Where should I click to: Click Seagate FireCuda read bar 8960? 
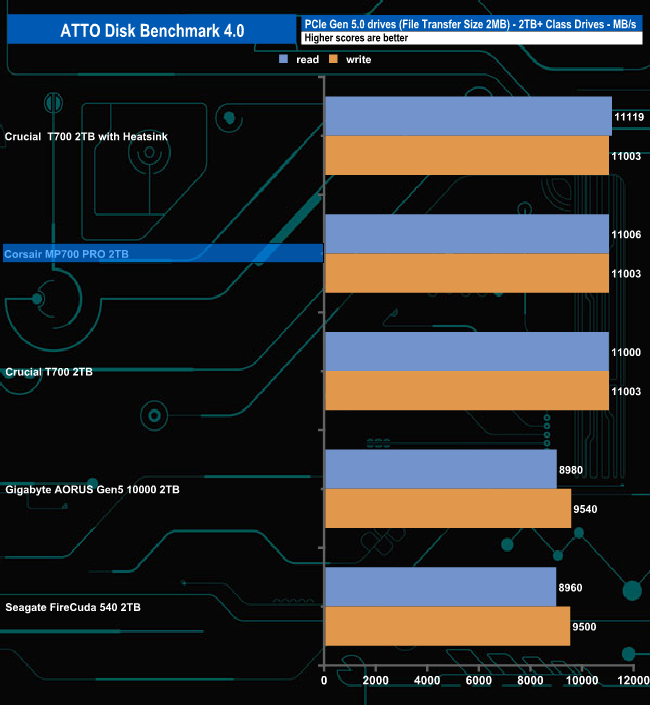441,587
